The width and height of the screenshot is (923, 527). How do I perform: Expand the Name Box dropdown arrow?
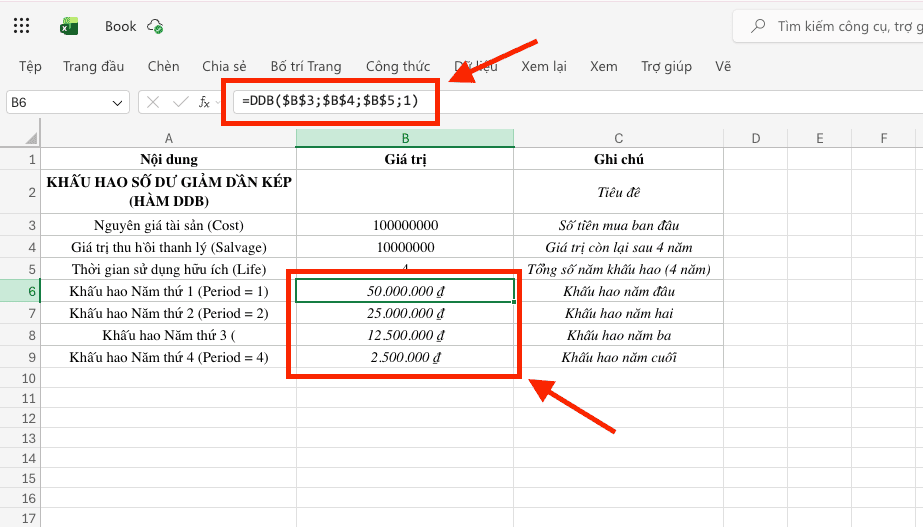tap(117, 103)
